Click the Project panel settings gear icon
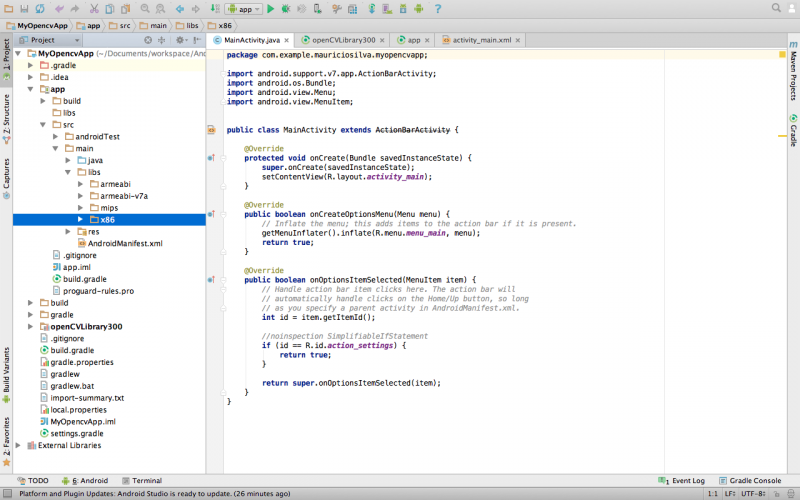The width and height of the screenshot is (800, 500). tap(181, 40)
